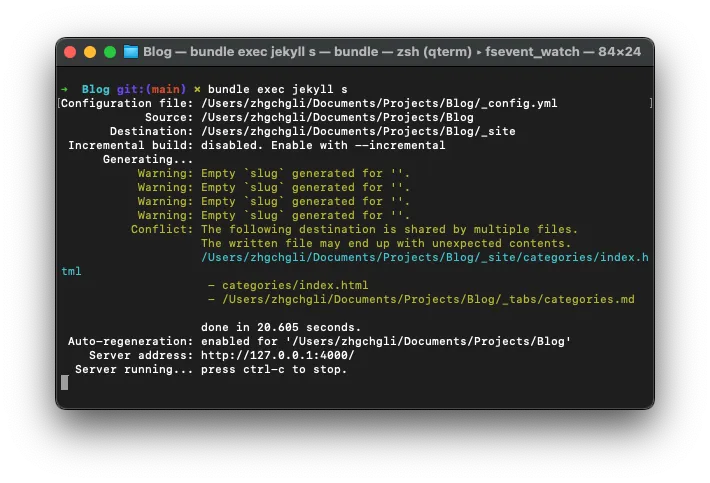Click the green prompt arrow symbol
This screenshot has width=710, height=483.
click(x=65, y=89)
